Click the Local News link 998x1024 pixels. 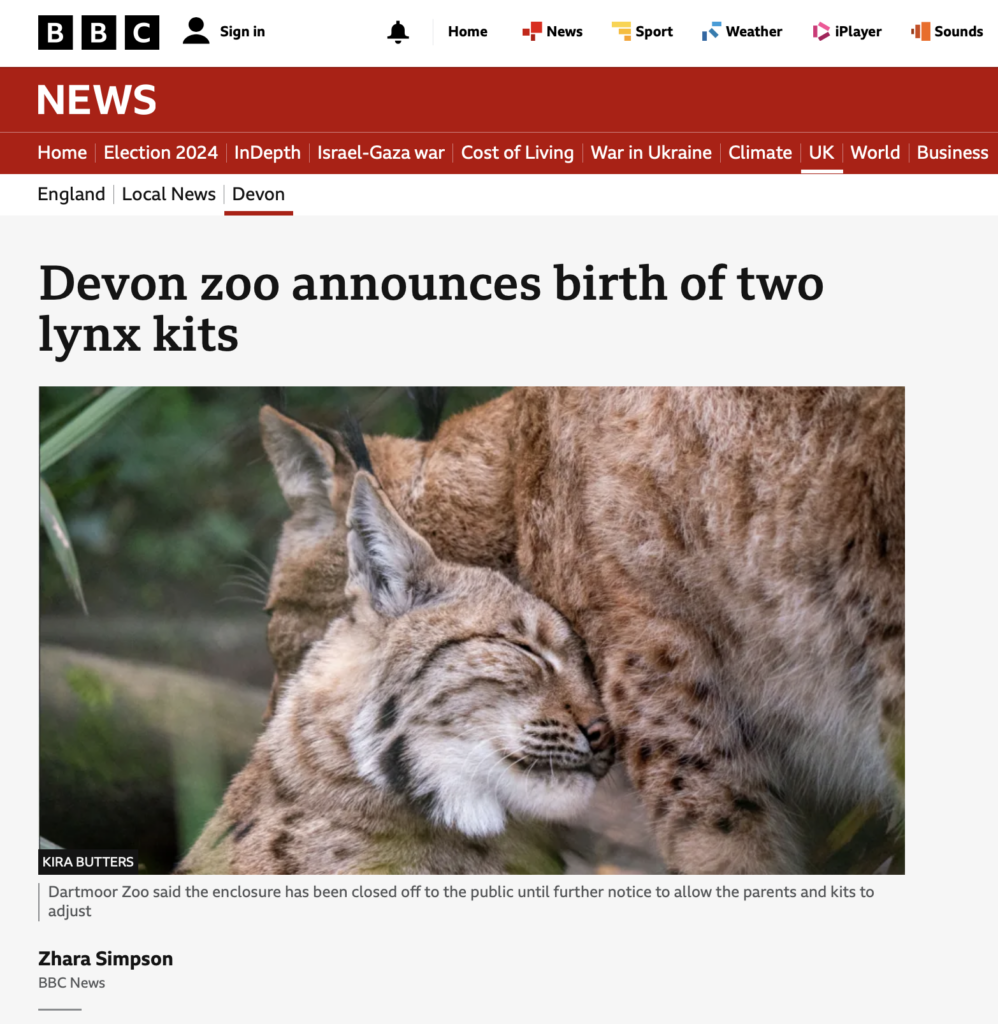[169, 195]
